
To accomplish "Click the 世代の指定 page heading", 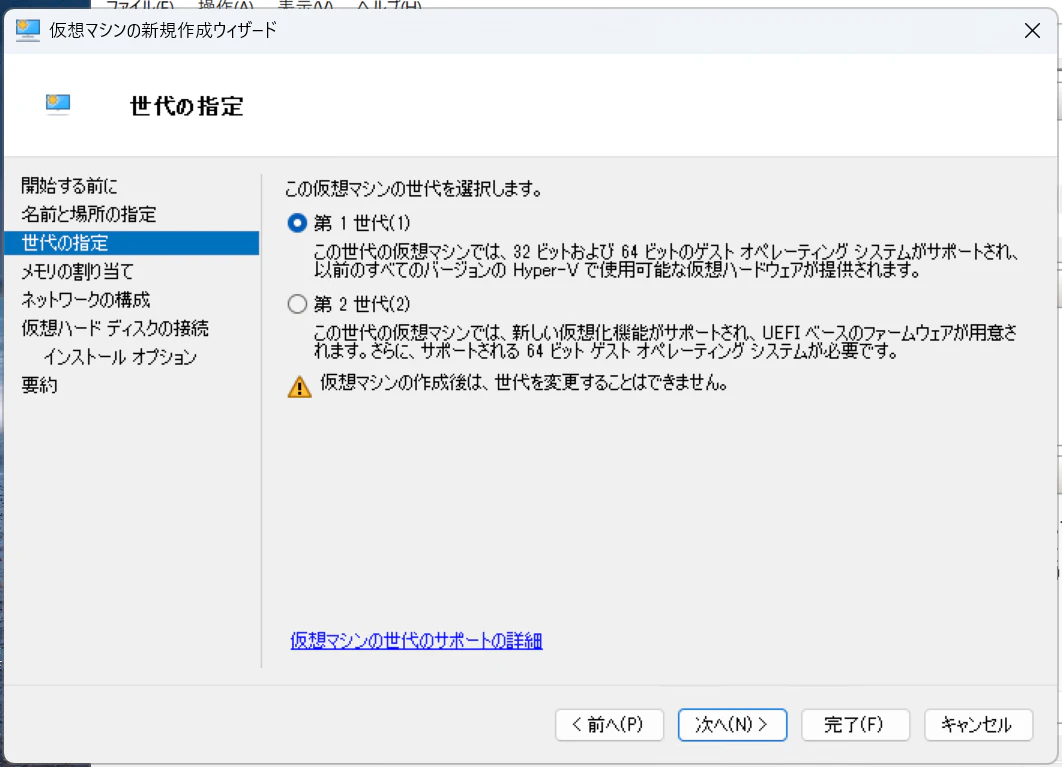I will 187,106.
